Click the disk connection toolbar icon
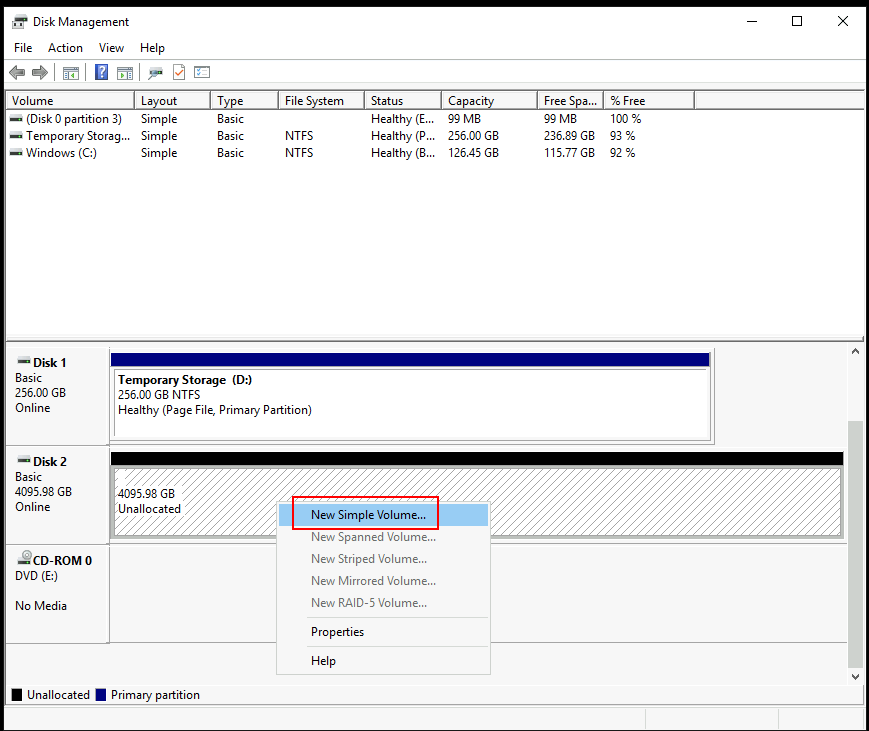869x731 pixels. tap(155, 73)
